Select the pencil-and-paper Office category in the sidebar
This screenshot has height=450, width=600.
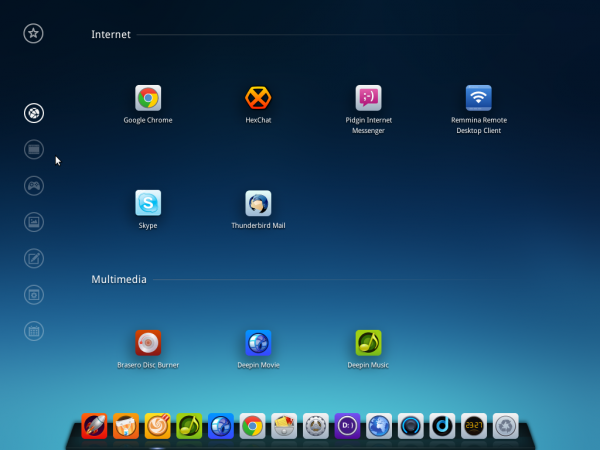point(34,258)
